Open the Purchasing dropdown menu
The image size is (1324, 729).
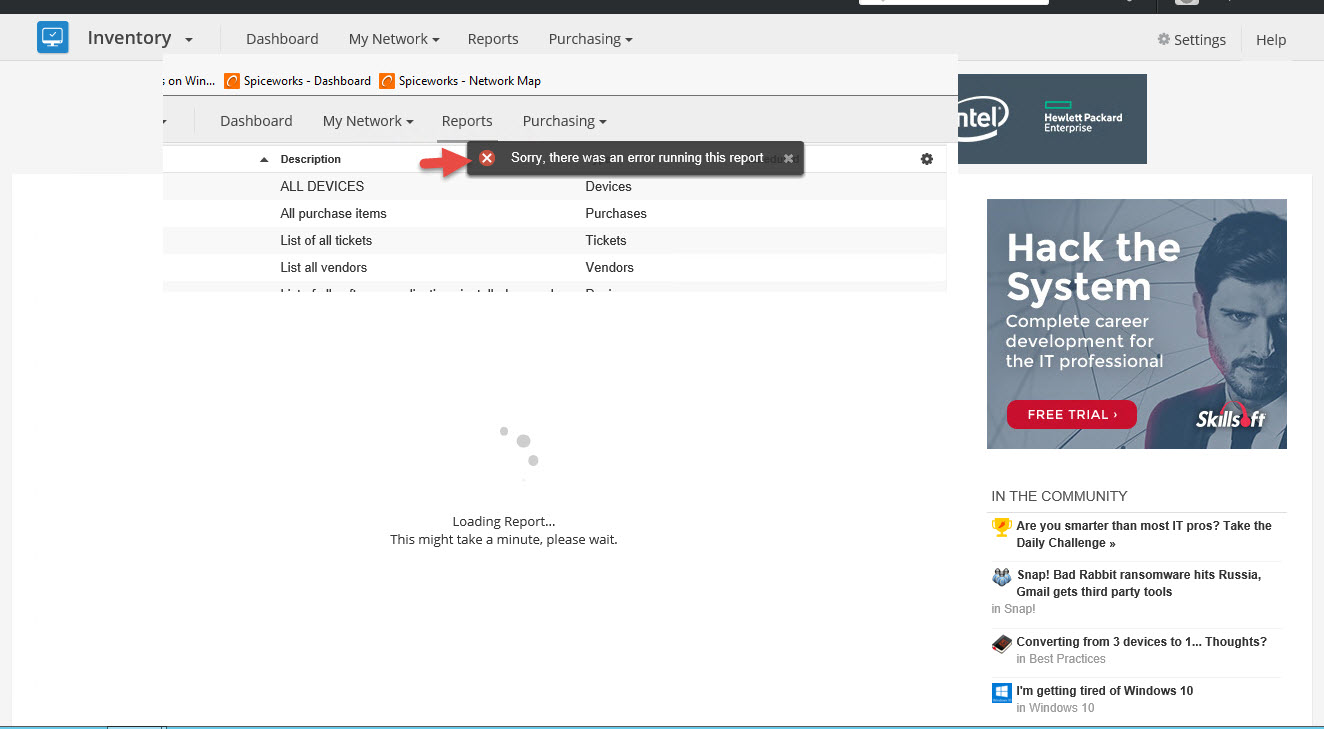tap(590, 39)
